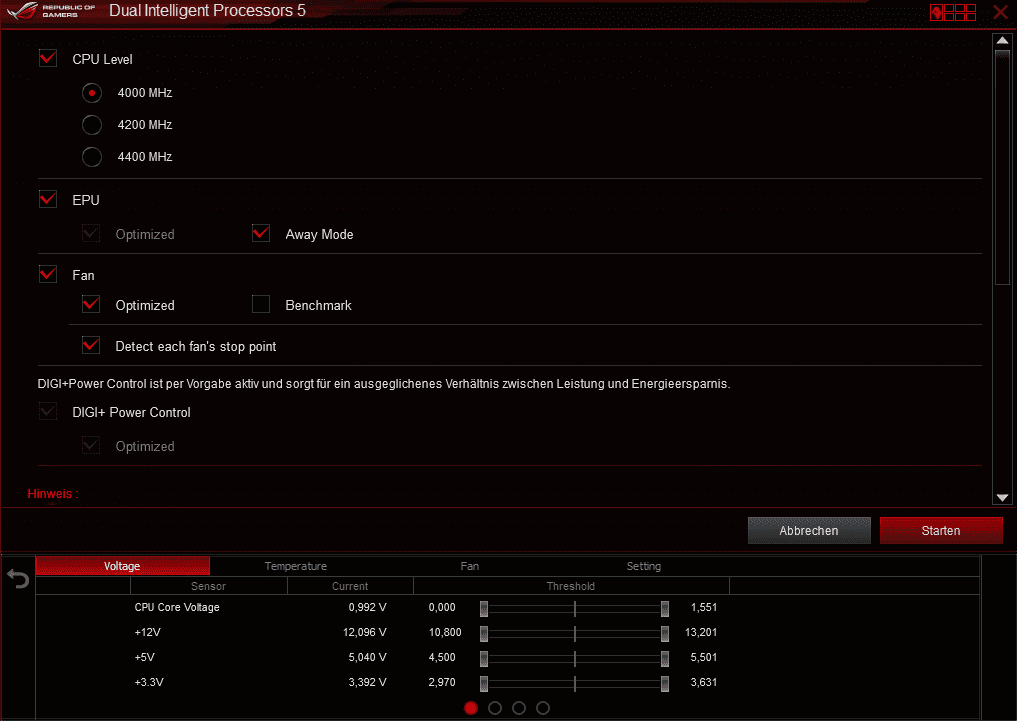The height and width of the screenshot is (721, 1017).
Task: Choose the 4400 MHz CPU level
Action: pyautogui.click(x=92, y=156)
